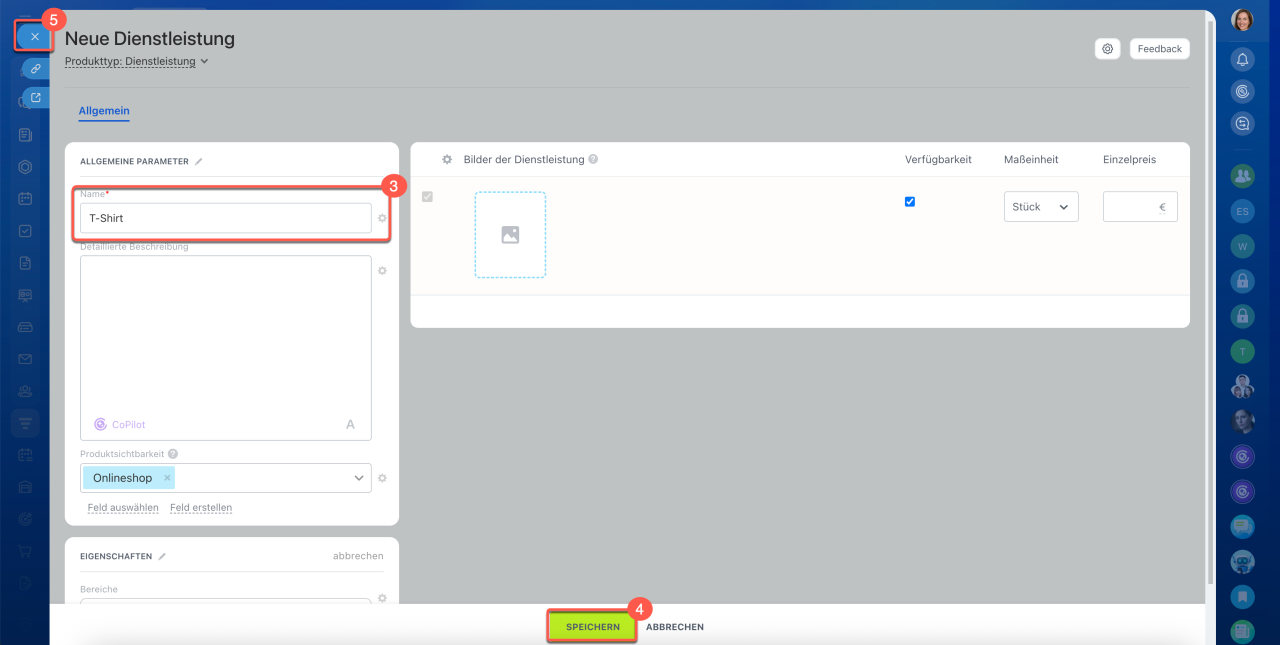Click the Abbrechen button at bottom
Image resolution: width=1280 pixels, height=645 pixels.
(x=675, y=627)
